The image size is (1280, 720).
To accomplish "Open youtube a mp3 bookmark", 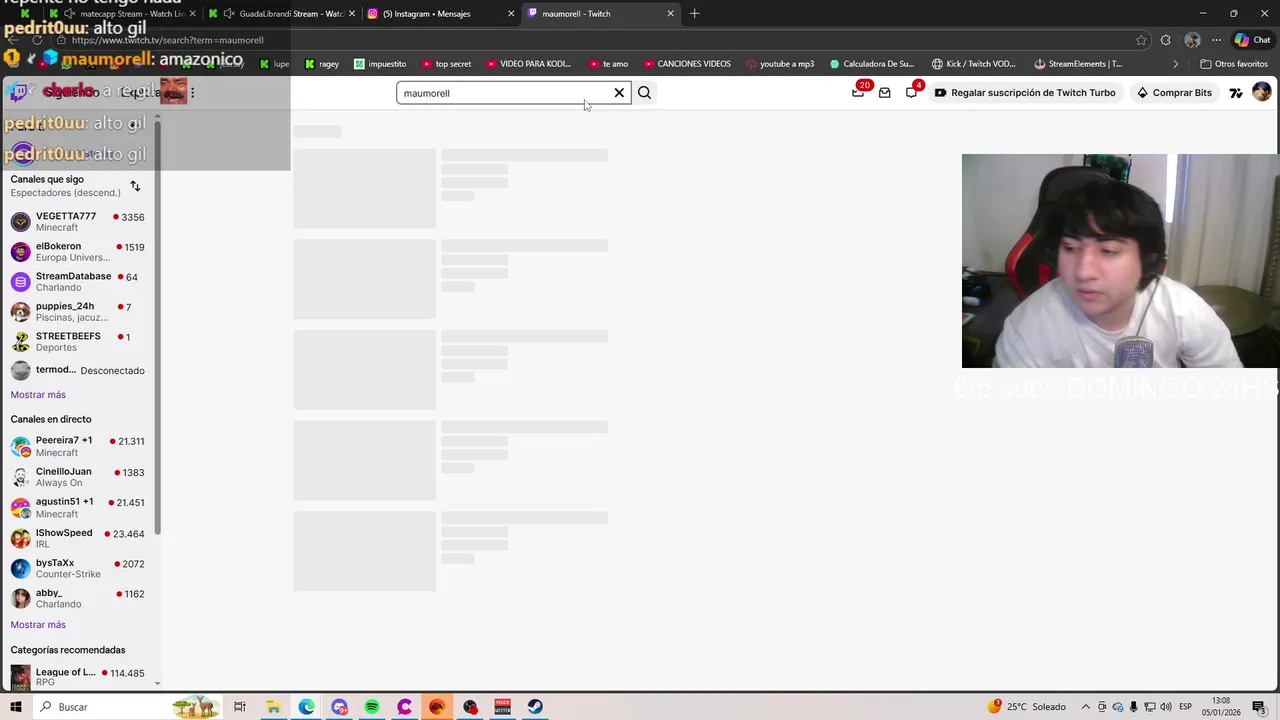I will (780, 64).
